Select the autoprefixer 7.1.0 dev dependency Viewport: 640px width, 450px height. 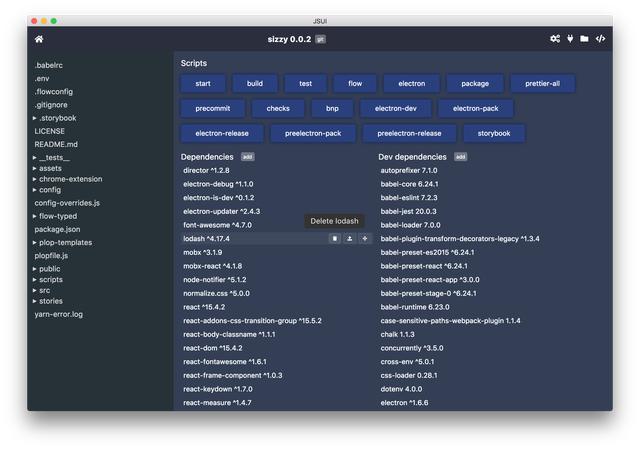(x=409, y=170)
